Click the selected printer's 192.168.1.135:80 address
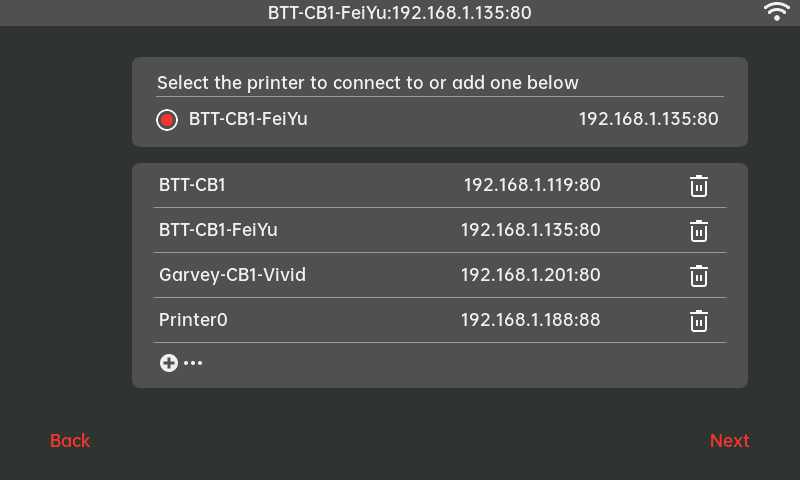800x480 pixels. pos(648,119)
